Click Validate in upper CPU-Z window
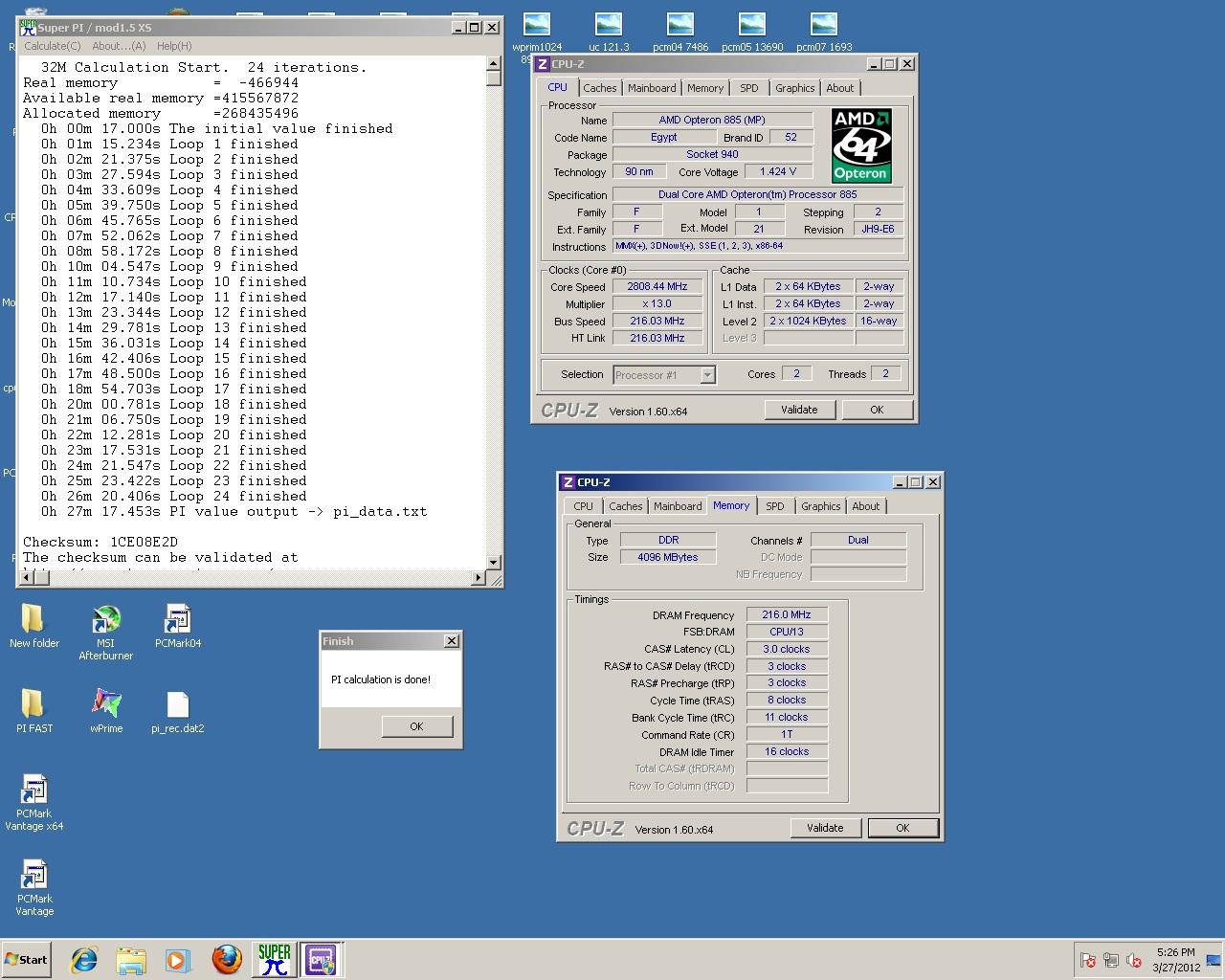This screenshot has width=1225, height=980. click(x=799, y=410)
